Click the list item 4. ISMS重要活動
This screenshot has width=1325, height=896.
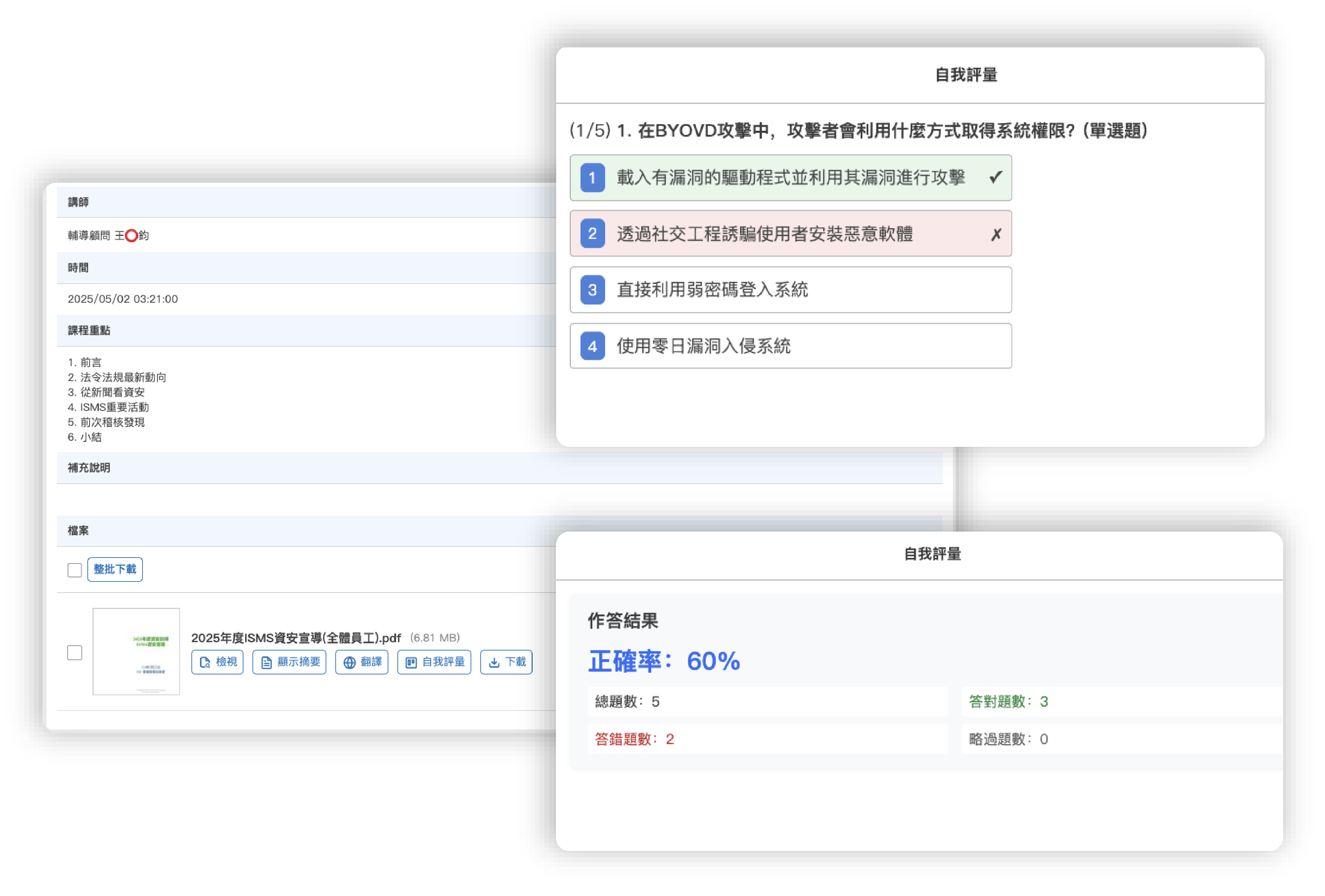[x=108, y=407]
